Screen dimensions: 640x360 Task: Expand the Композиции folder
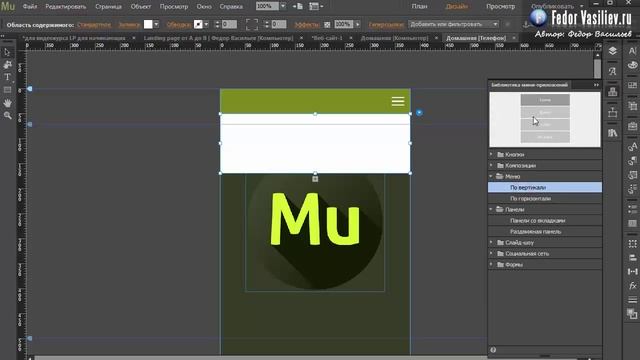point(491,165)
